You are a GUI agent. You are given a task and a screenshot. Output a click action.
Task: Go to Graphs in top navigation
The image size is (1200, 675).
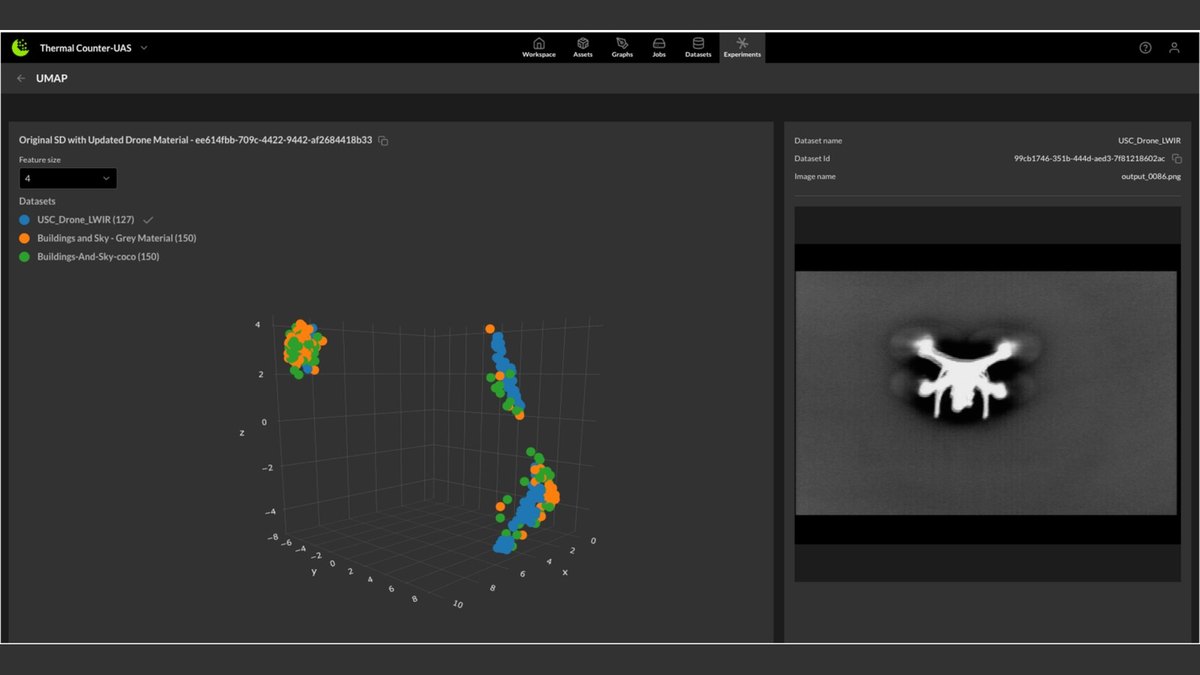pyautogui.click(x=622, y=47)
